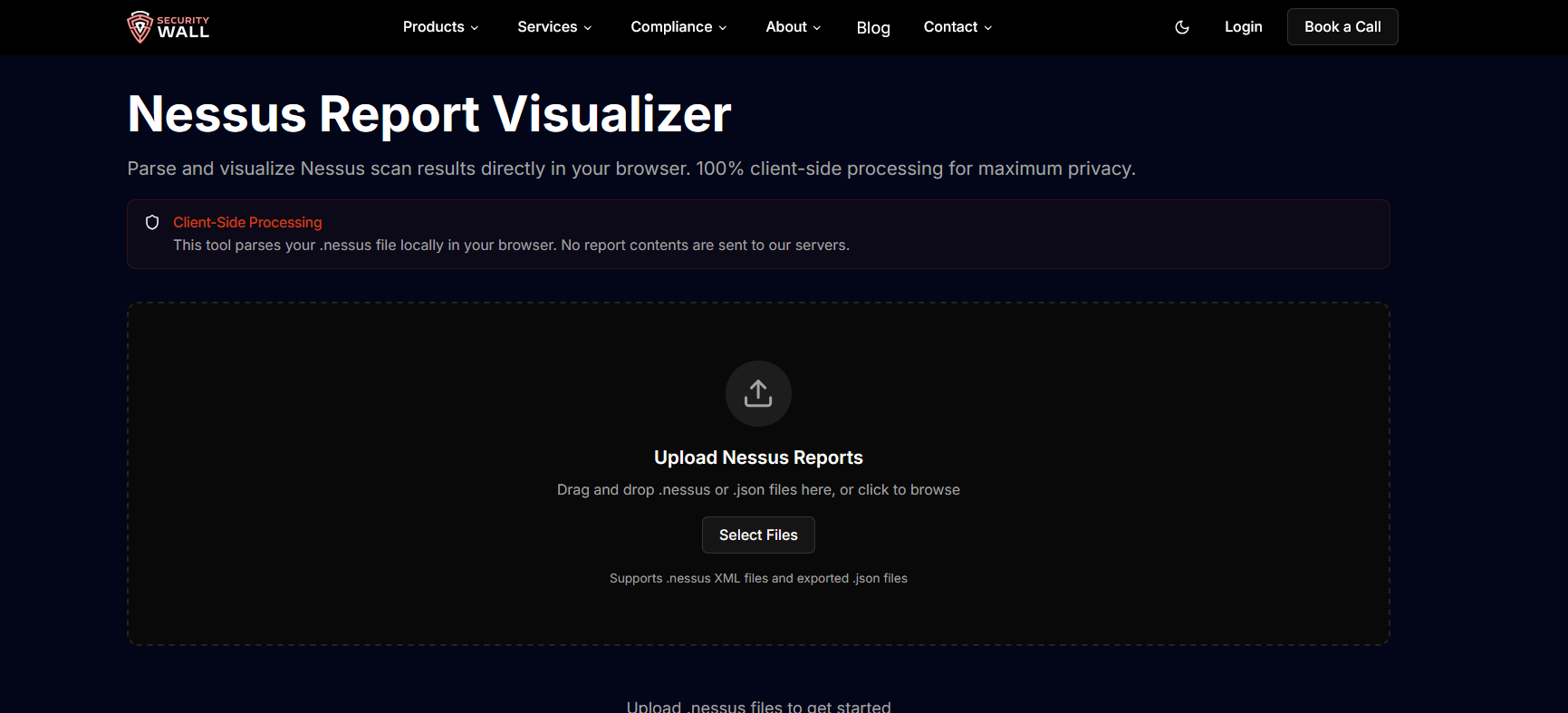Go to the Blog page
The width and height of the screenshot is (1568, 713).
click(x=873, y=28)
